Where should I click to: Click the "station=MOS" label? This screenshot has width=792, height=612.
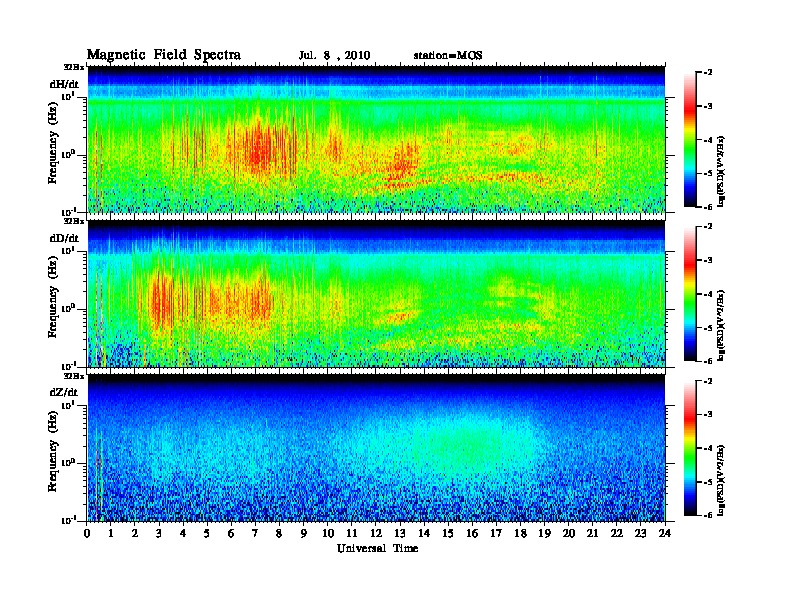click(448, 56)
